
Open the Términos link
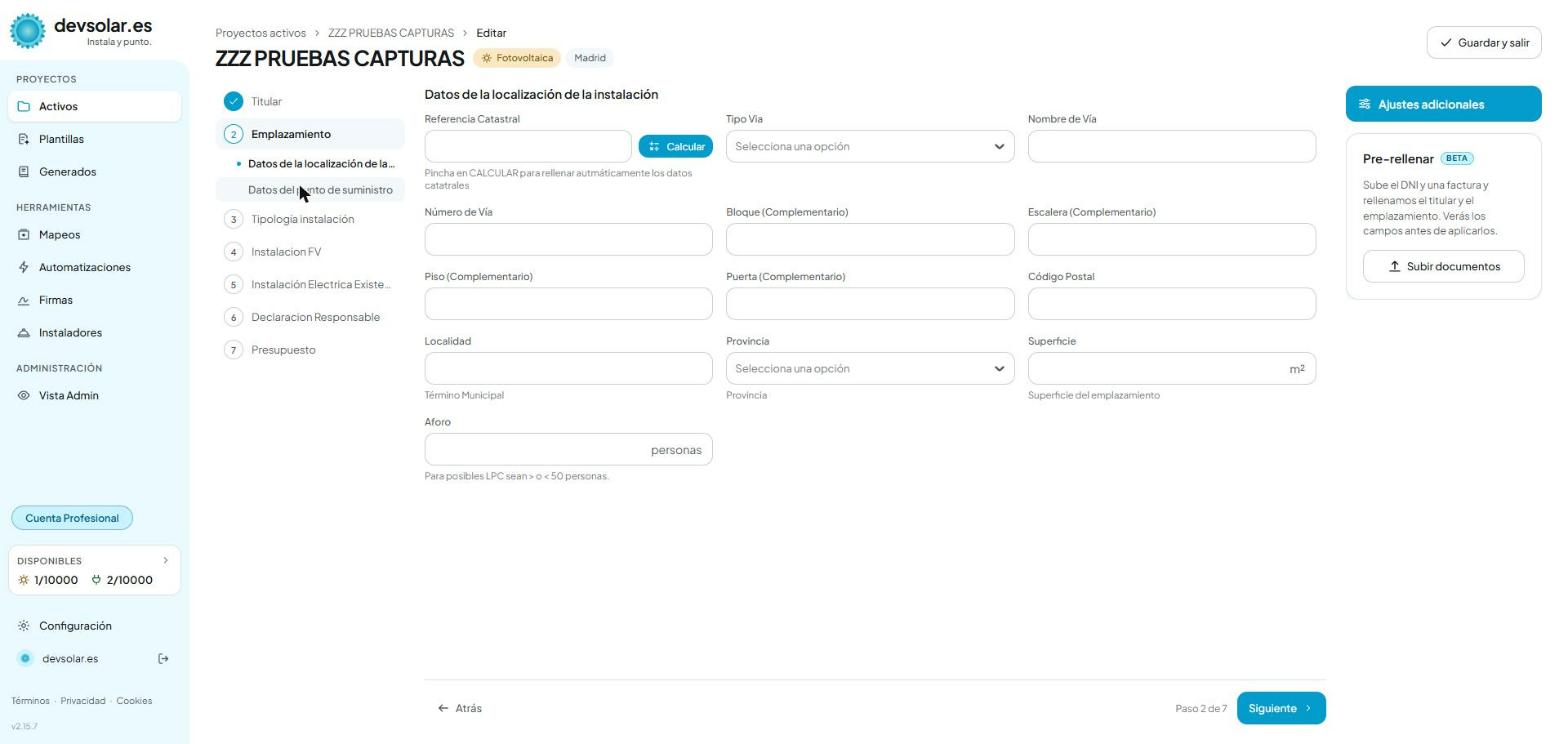(30, 701)
